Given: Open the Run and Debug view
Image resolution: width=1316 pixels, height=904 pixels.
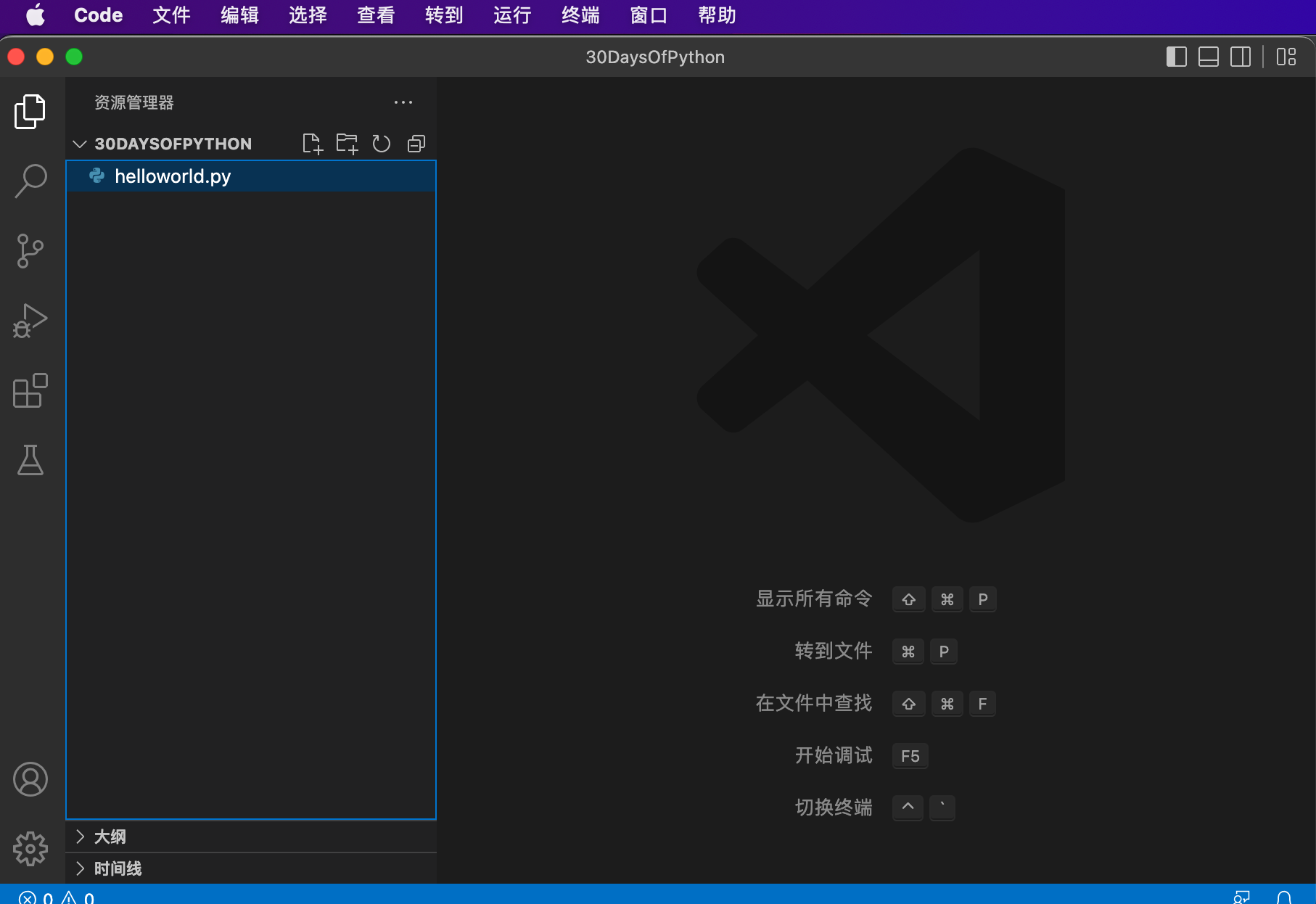Looking at the screenshot, I should click(30, 321).
